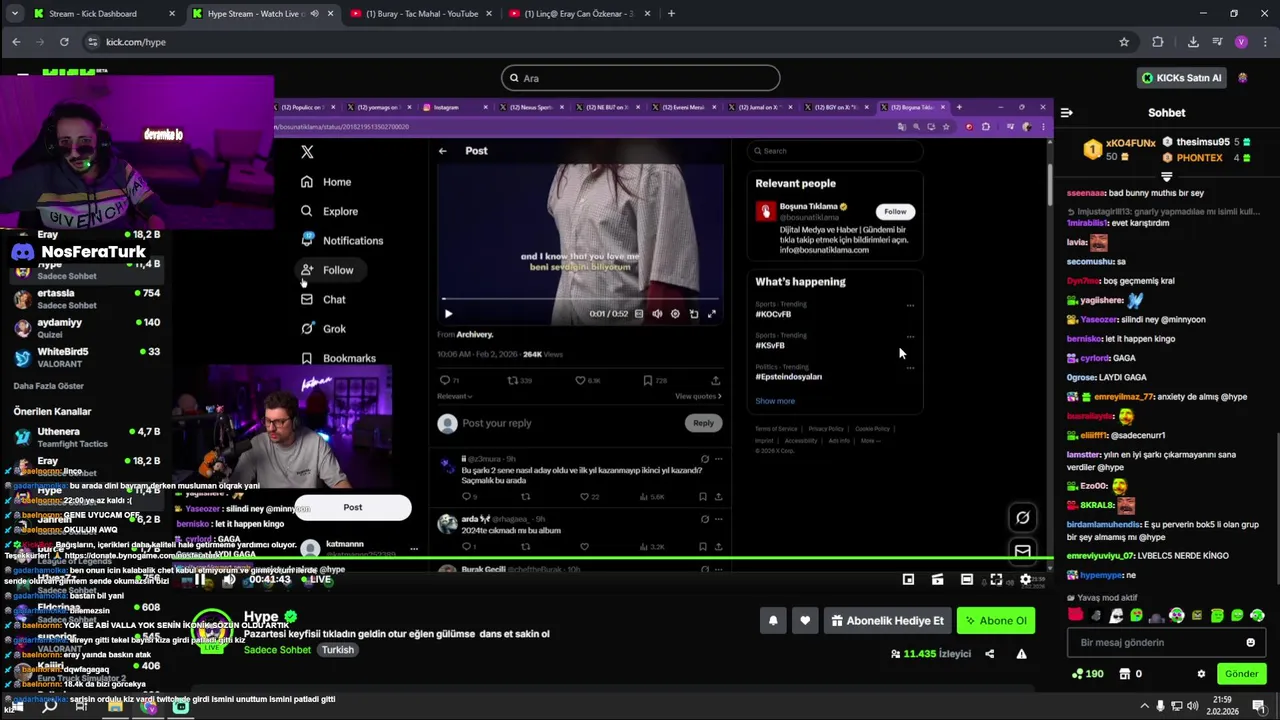This screenshot has width=1280, height=720.
Task: Open emoji picker in message box
Action: pos(1250,643)
